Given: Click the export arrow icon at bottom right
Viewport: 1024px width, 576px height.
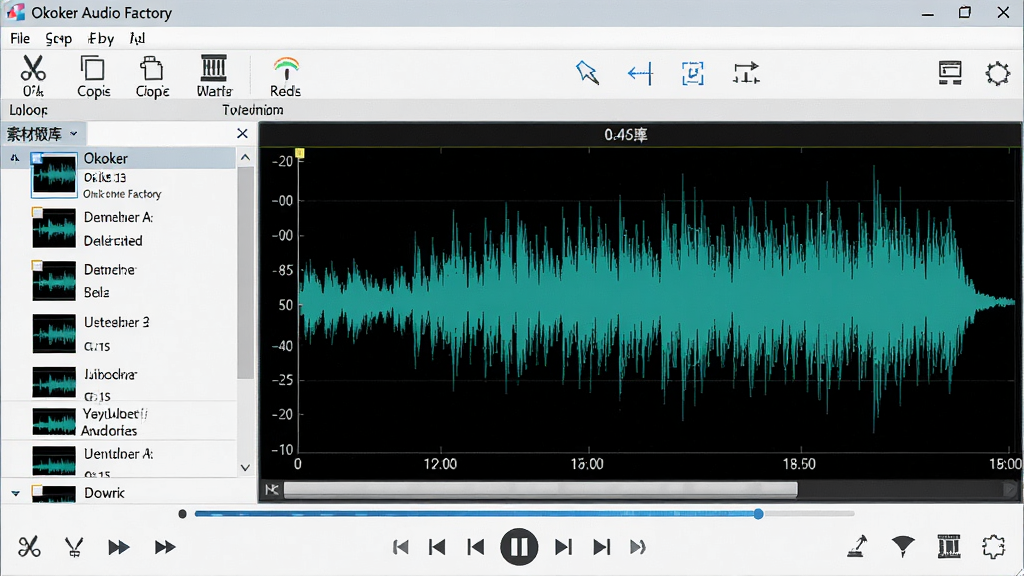Looking at the screenshot, I should tap(857, 546).
